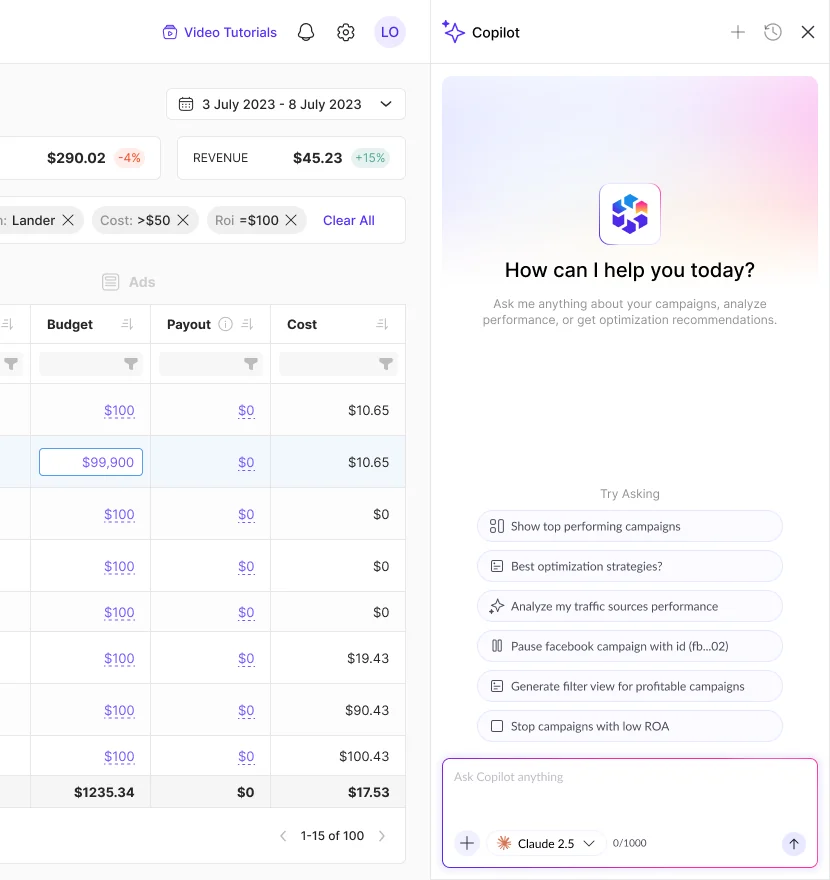Go to the next table page
Image resolution: width=830 pixels, height=880 pixels.
382,836
